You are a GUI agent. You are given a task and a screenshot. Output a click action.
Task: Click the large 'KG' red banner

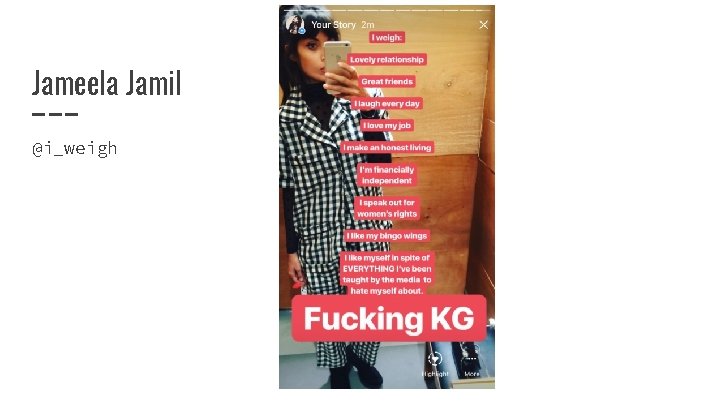[388, 318]
